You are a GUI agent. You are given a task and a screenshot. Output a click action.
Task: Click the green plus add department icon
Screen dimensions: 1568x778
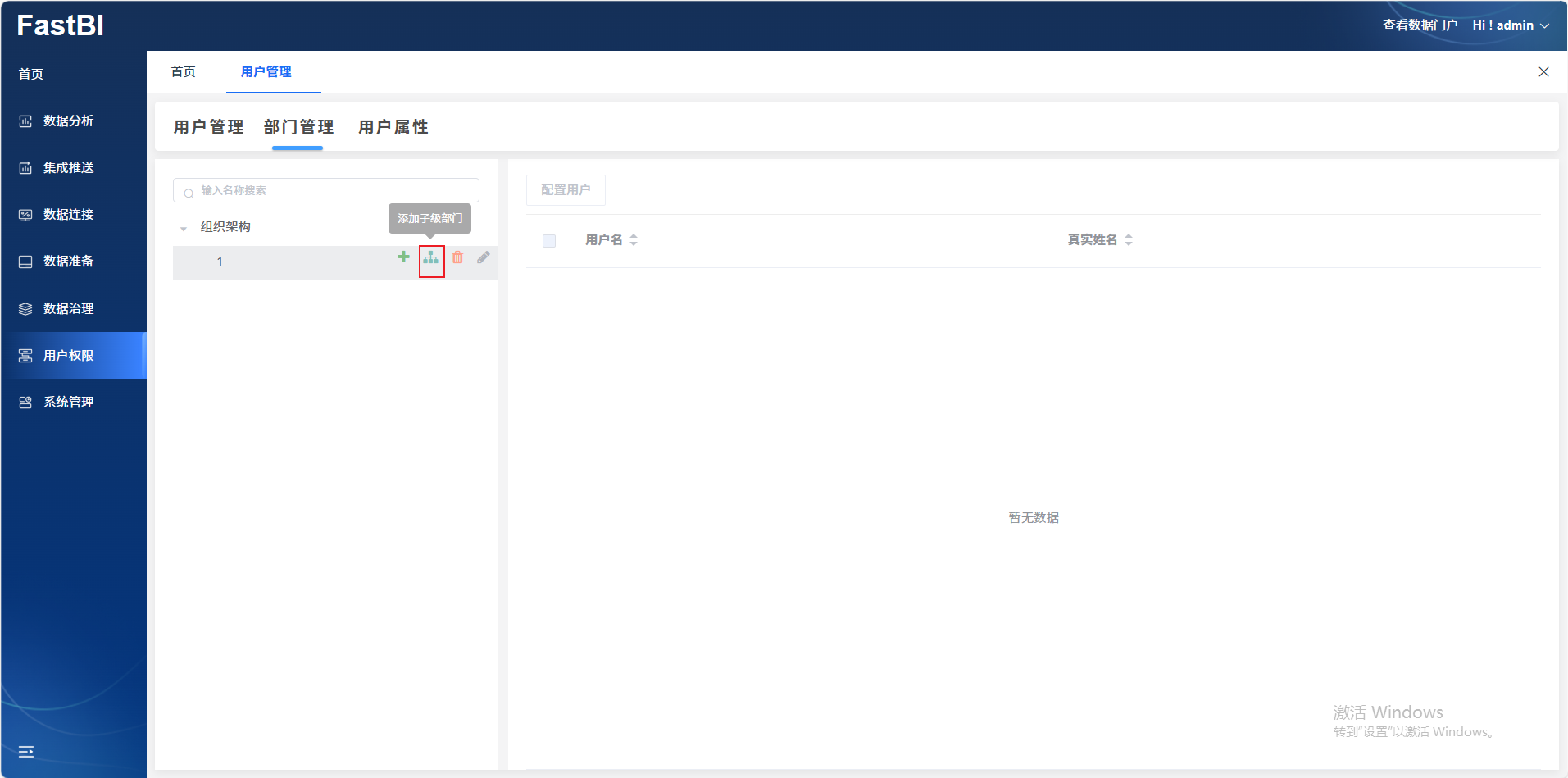pos(403,257)
